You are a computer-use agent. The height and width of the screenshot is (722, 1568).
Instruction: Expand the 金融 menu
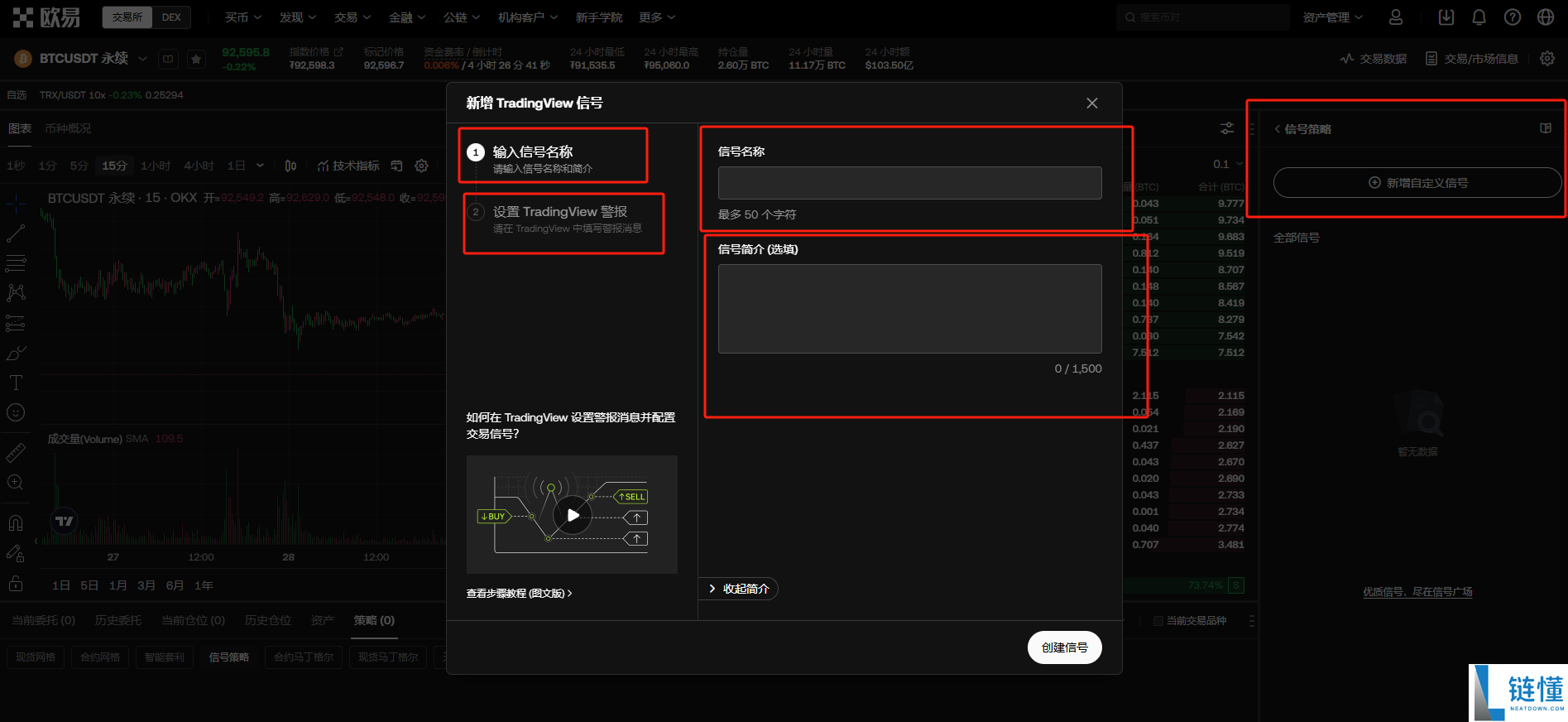pos(407,17)
